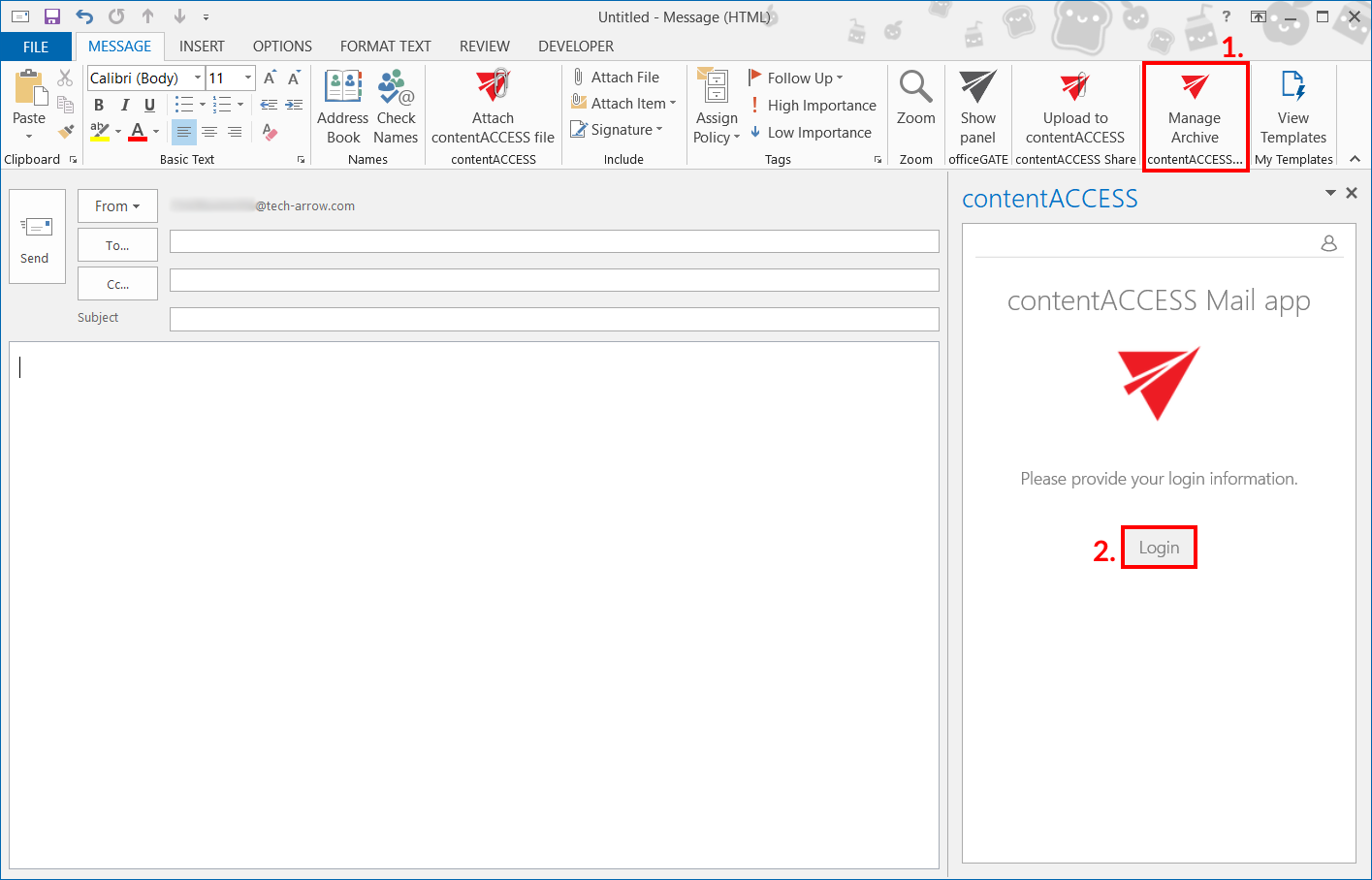The image size is (1372, 880).
Task: Expand the font name dropdown
Action: pos(198,78)
